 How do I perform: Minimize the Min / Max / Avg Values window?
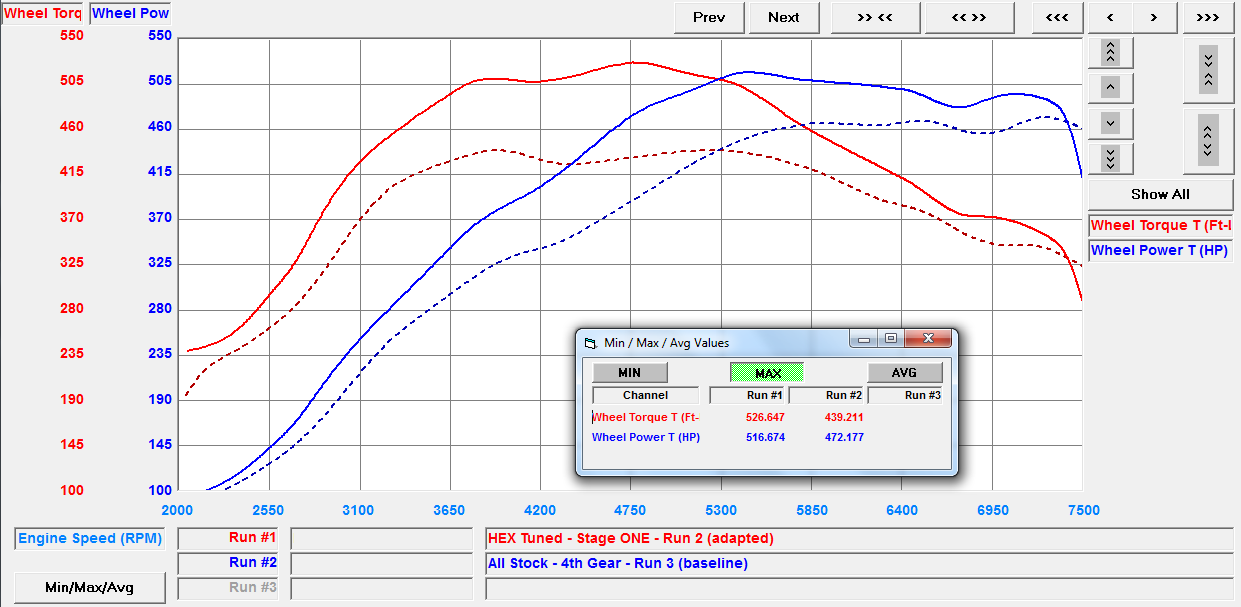(865, 340)
